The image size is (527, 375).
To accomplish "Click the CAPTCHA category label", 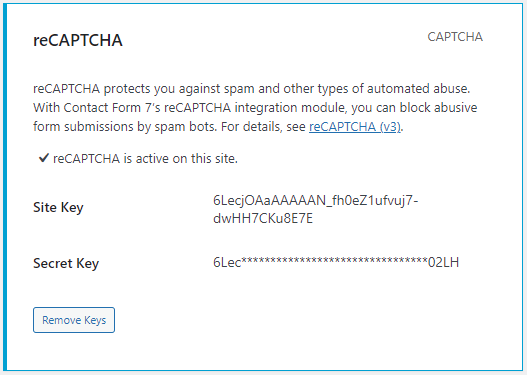I will point(455,37).
